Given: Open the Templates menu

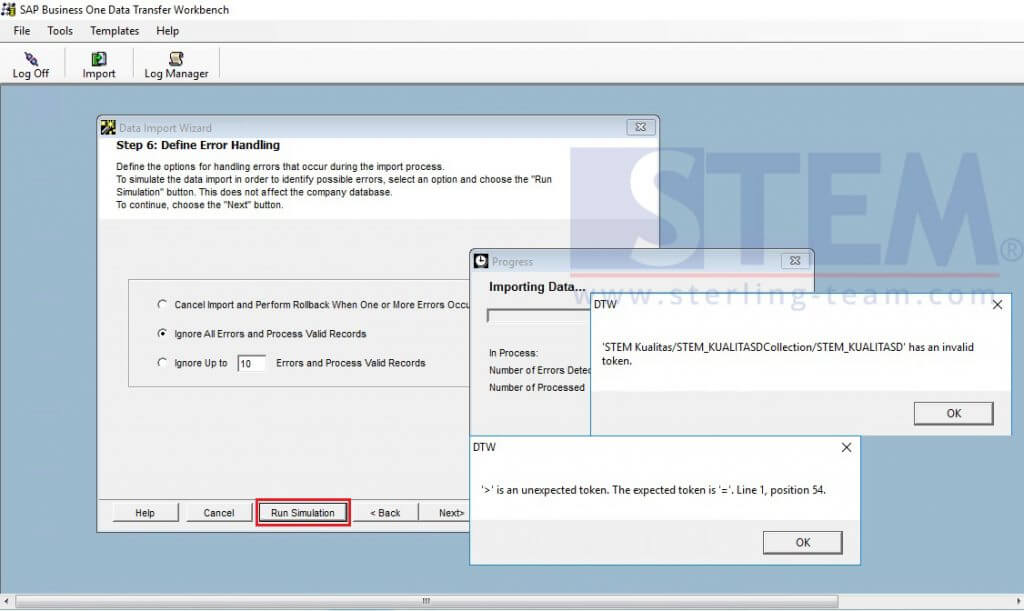Looking at the screenshot, I should pos(113,30).
